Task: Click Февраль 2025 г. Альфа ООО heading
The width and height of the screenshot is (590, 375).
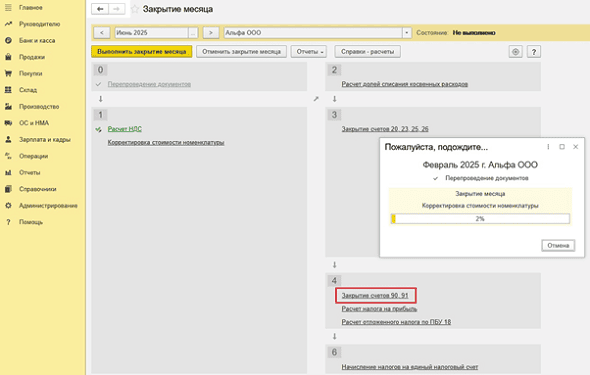Action: point(480,165)
